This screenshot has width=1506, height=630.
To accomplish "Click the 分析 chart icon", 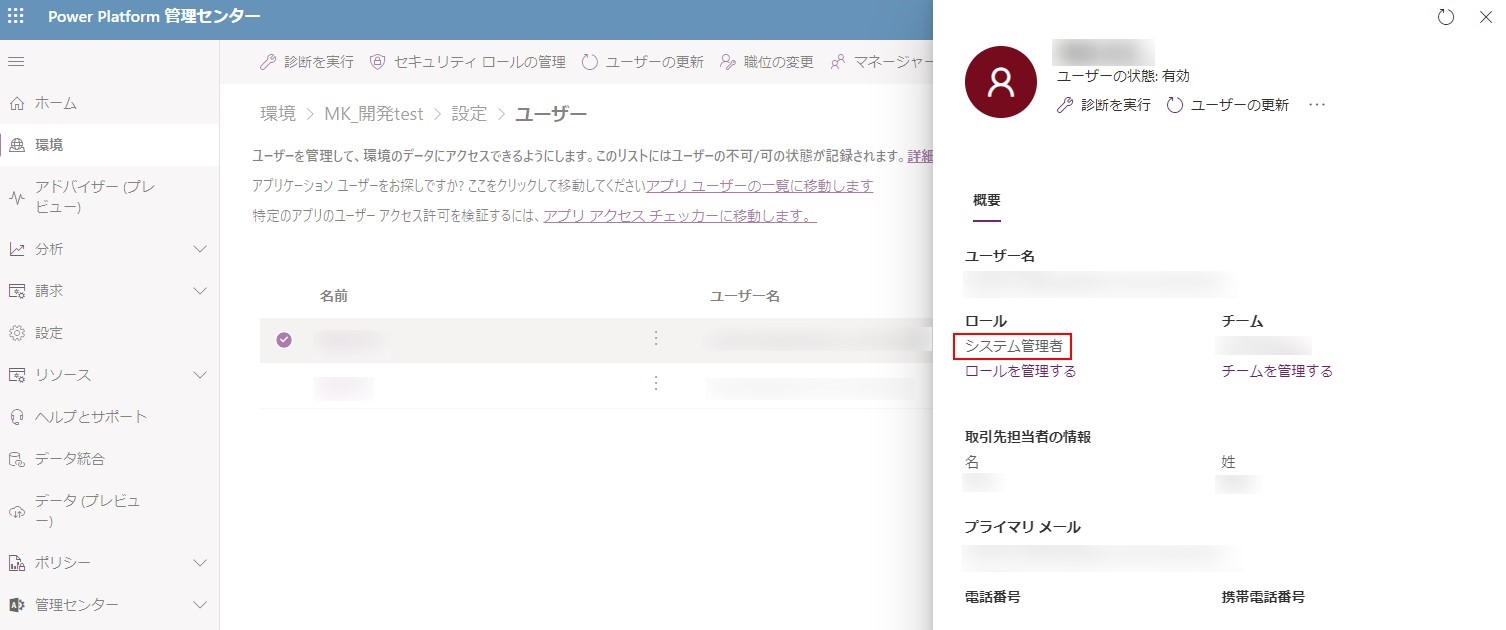I will [x=16, y=249].
